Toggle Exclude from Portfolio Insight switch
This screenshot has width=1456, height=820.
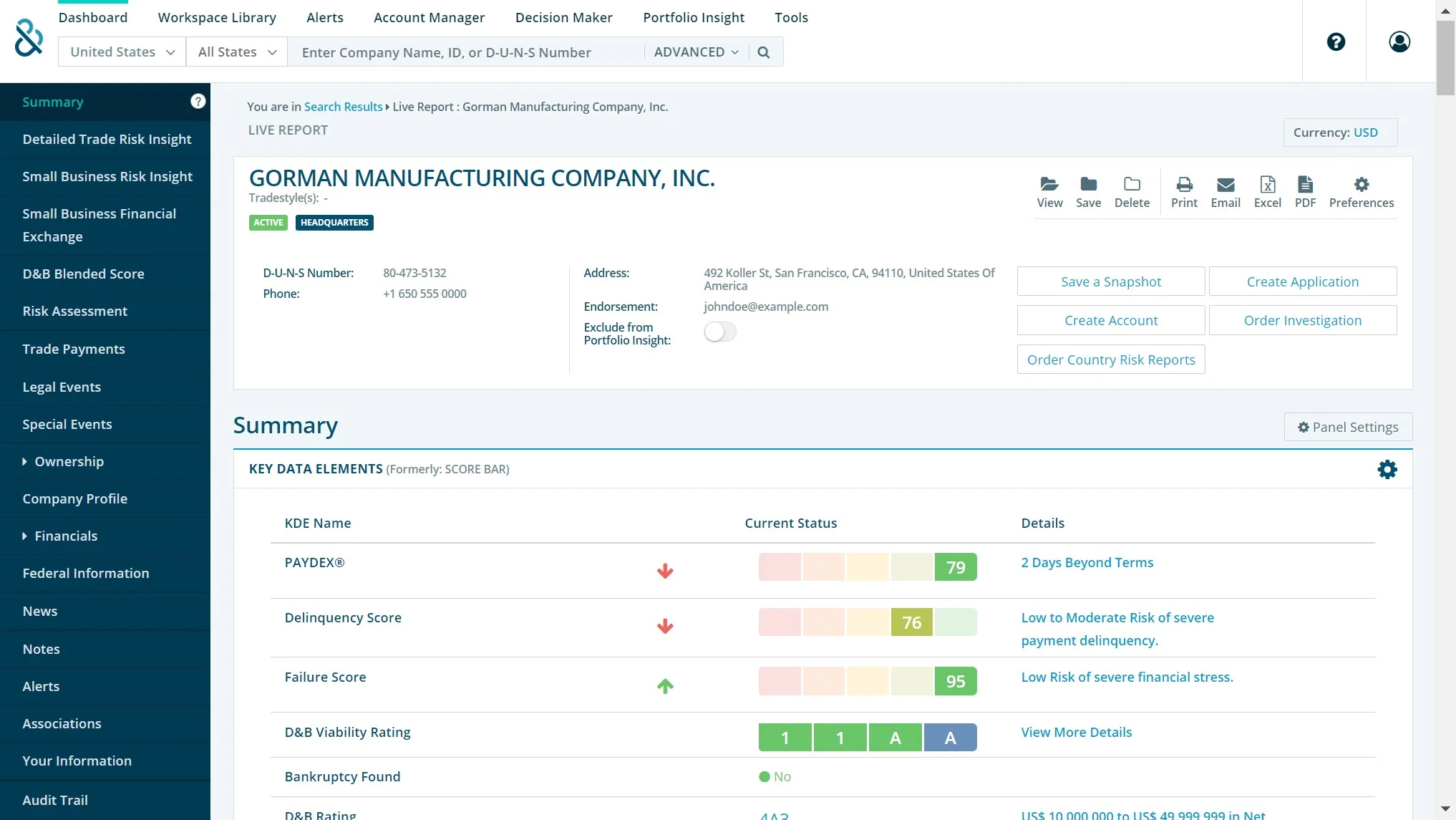point(720,332)
